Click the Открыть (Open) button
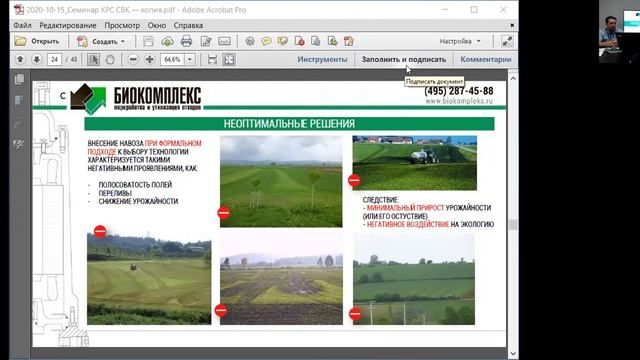Image resolution: width=640 pixels, height=360 pixels. coord(37,41)
